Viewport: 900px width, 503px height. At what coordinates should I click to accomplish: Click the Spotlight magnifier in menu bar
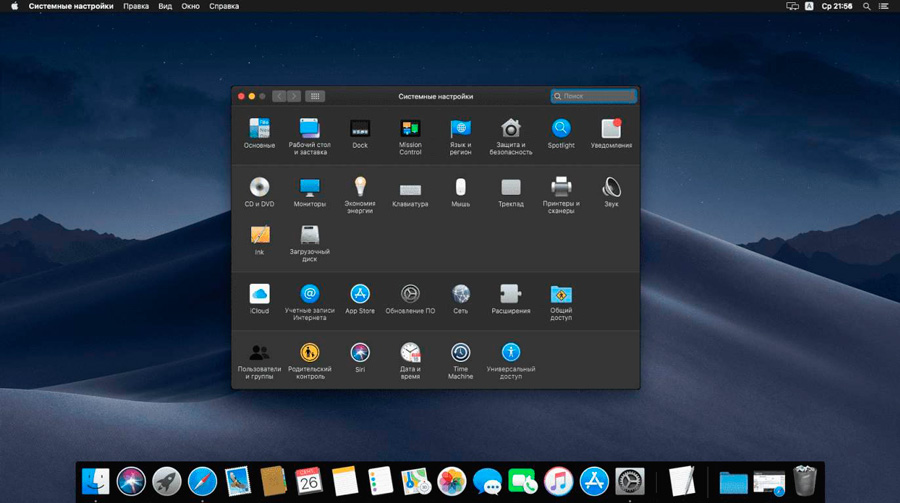(867, 6)
